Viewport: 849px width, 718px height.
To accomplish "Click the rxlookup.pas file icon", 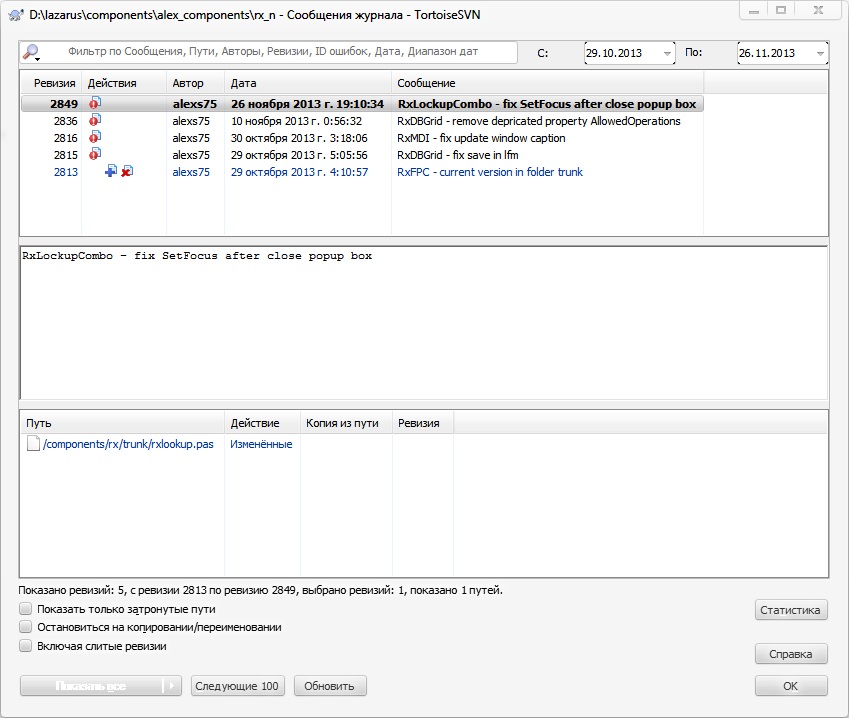I will (33, 444).
